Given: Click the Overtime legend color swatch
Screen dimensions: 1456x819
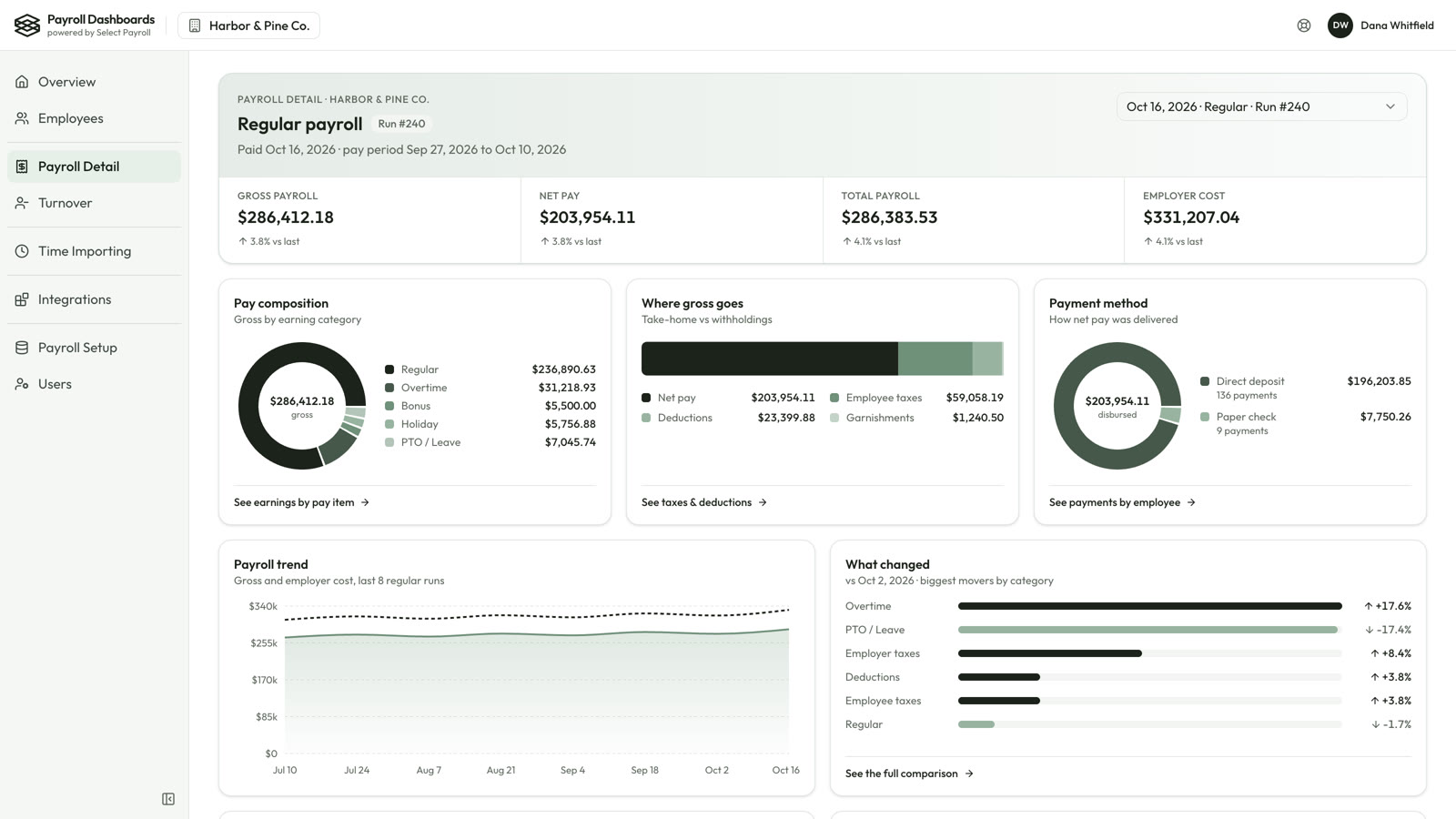Looking at the screenshot, I should point(389,388).
